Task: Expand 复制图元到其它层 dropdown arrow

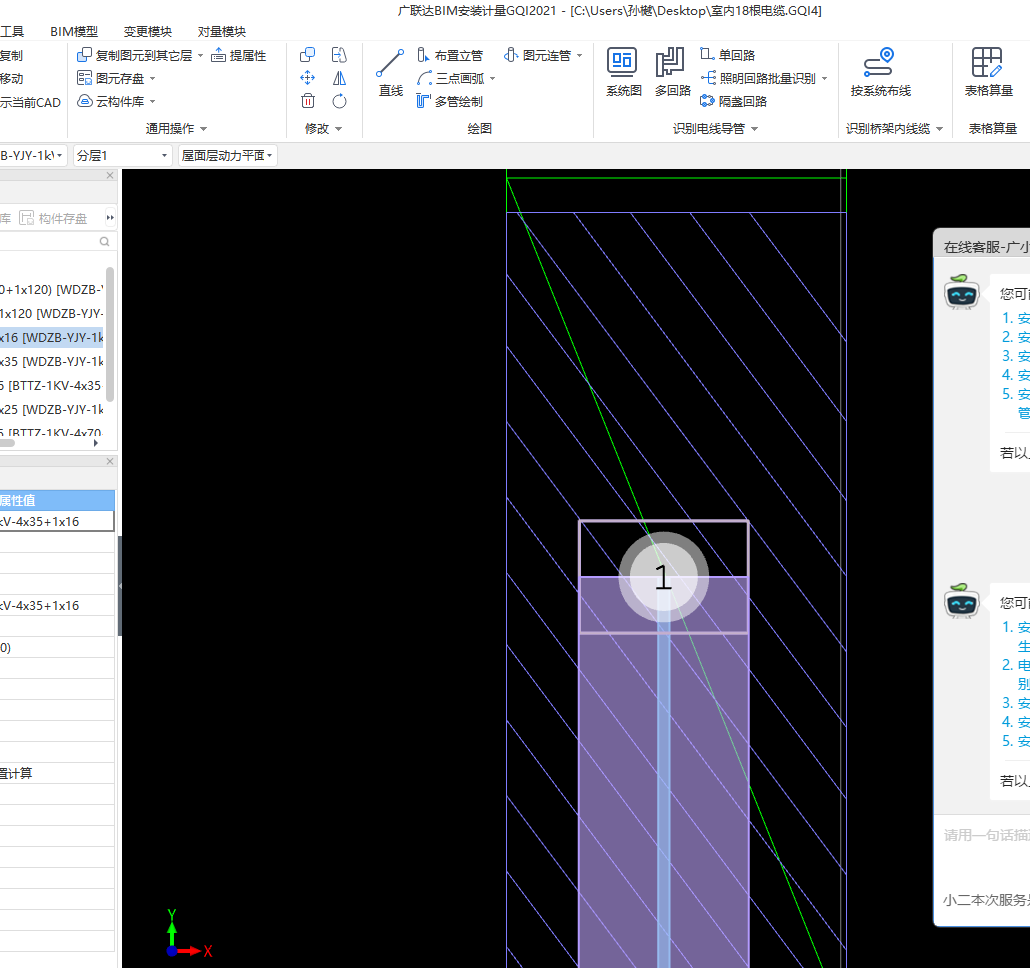Action: click(x=200, y=56)
